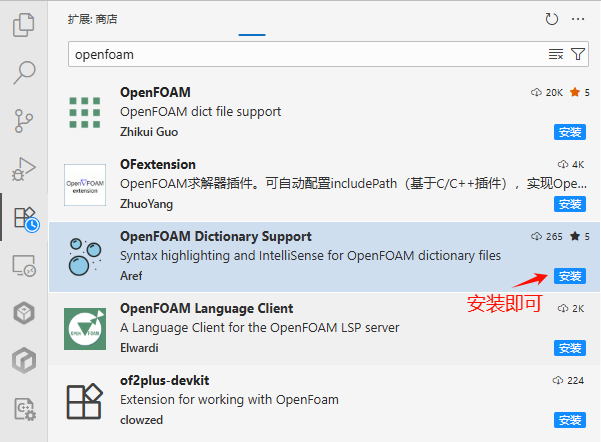
Task: Open the Run and Debug view
Action: (24, 169)
